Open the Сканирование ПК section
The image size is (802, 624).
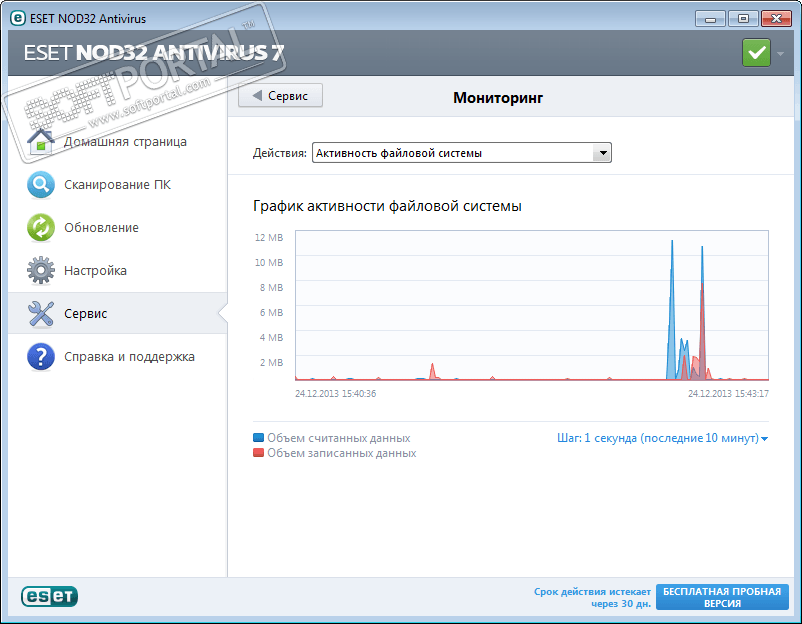[118, 185]
